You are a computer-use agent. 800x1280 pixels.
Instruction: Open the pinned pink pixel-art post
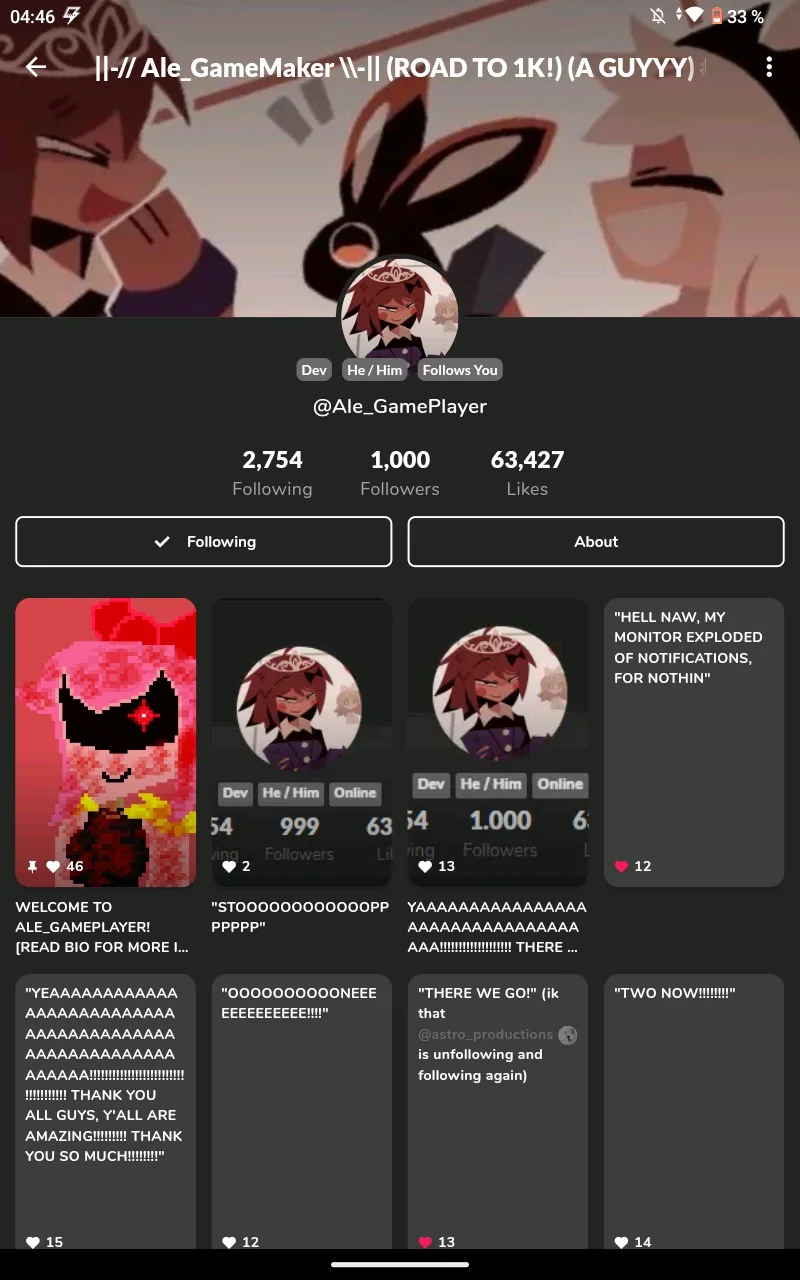tap(106, 742)
